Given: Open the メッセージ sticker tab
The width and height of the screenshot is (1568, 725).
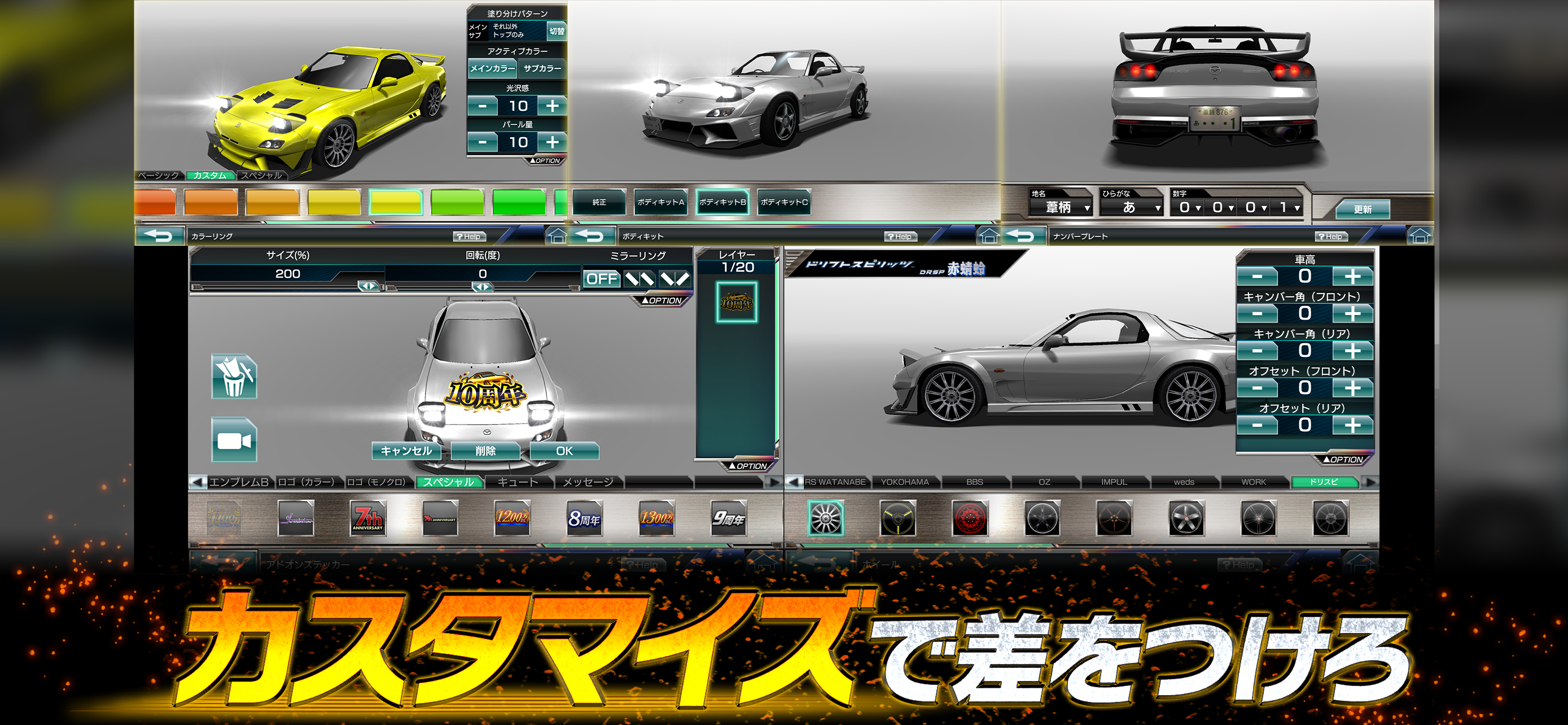Looking at the screenshot, I should pyautogui.click(x=588, y=482).
